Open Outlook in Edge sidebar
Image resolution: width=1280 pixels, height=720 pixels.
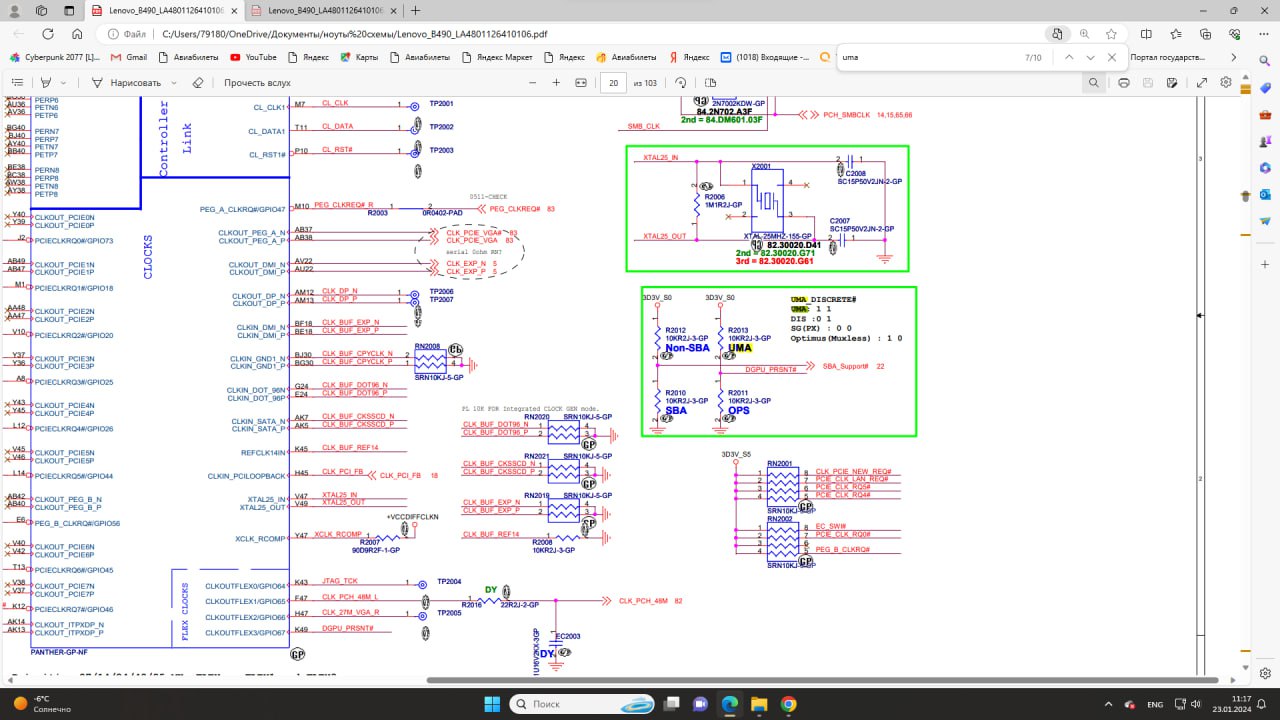tap(1265, 194)
